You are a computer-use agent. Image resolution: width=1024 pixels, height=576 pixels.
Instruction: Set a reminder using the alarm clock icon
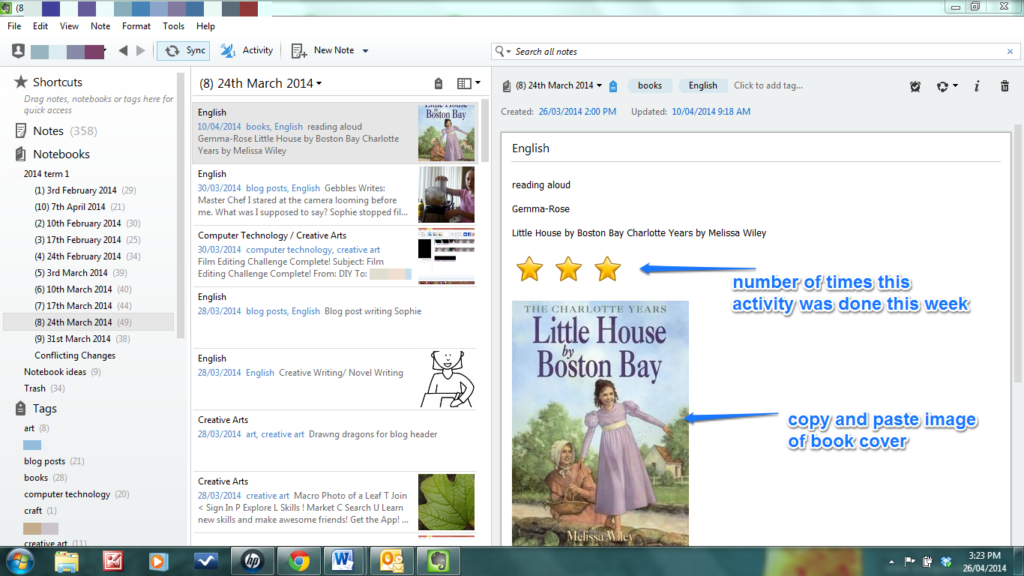(x=915, y=86)
